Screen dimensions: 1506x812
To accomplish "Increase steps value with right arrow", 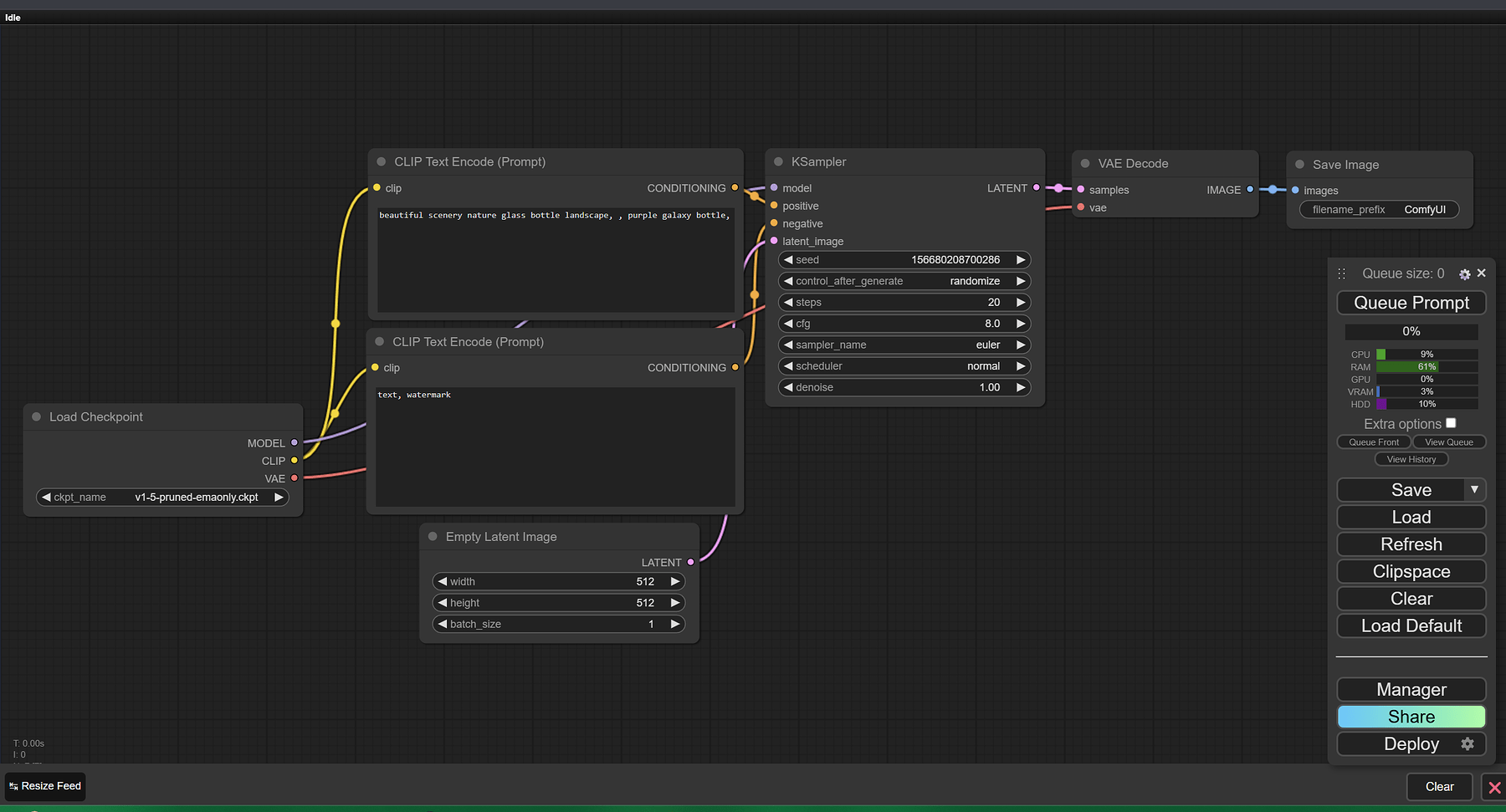I will pyautogui.click(x=1021, y=302).
